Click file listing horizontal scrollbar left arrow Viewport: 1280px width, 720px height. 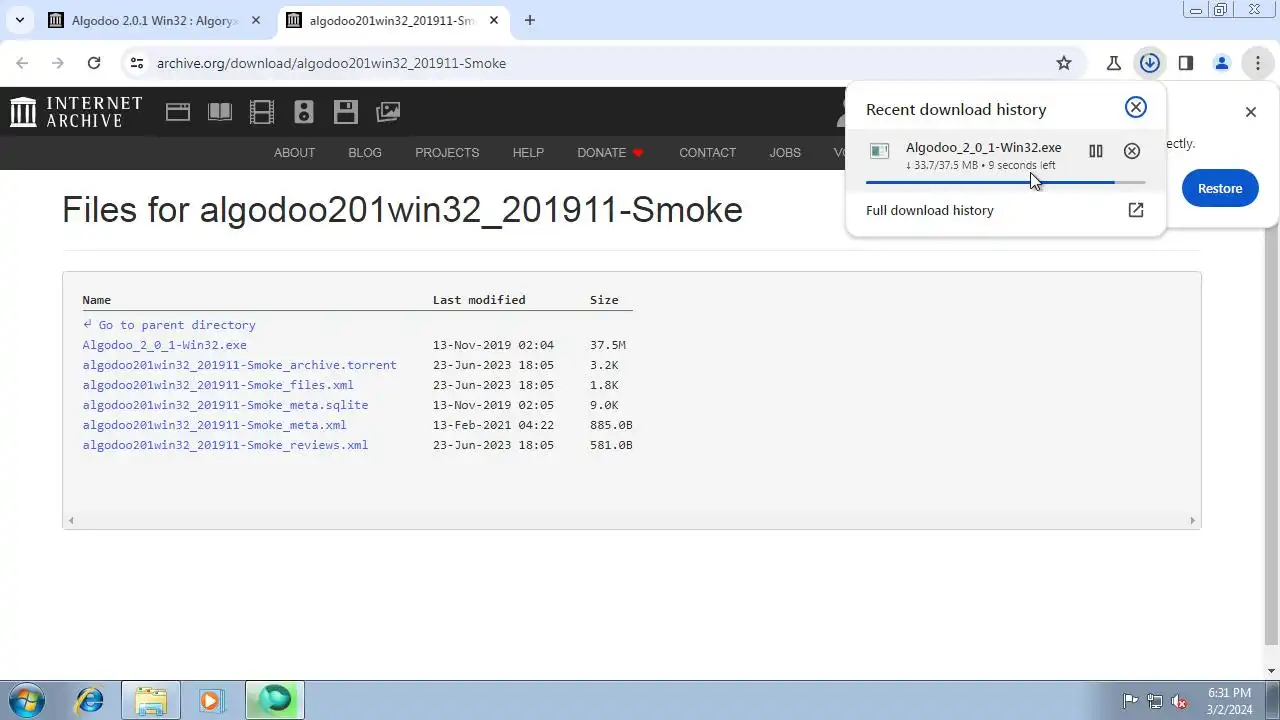coord(70,520)
